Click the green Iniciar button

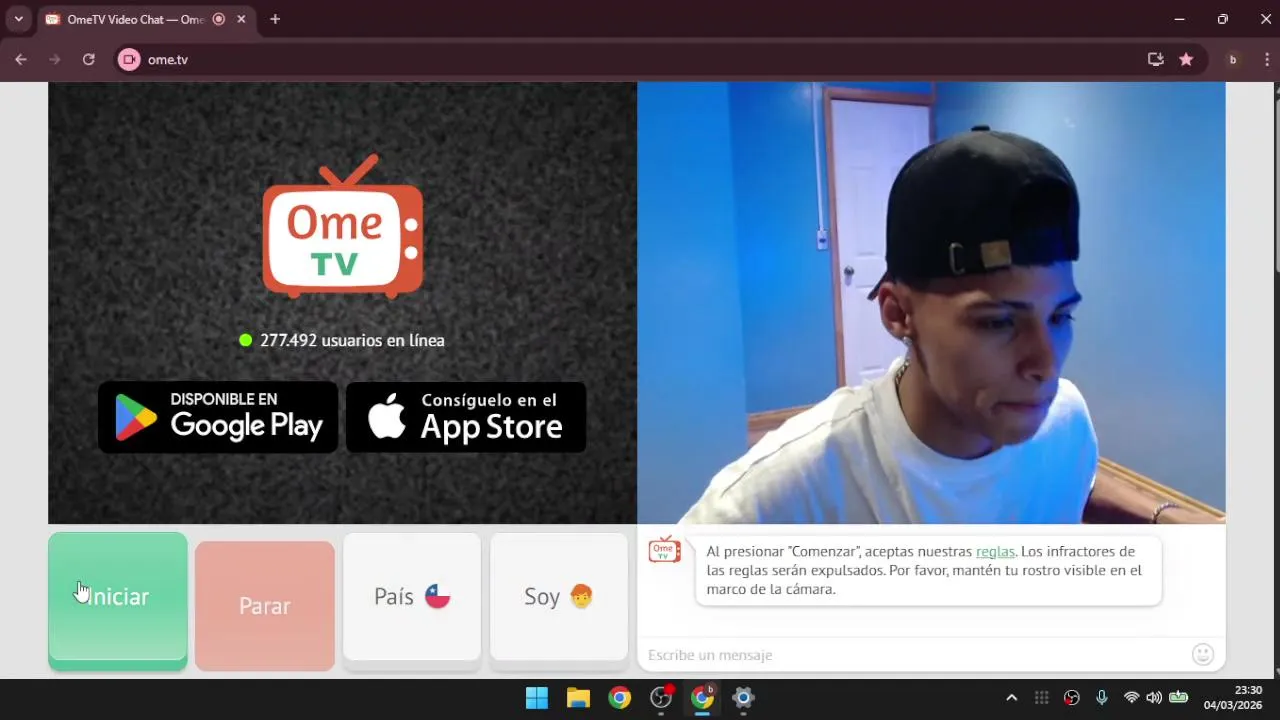pos(118,600)
